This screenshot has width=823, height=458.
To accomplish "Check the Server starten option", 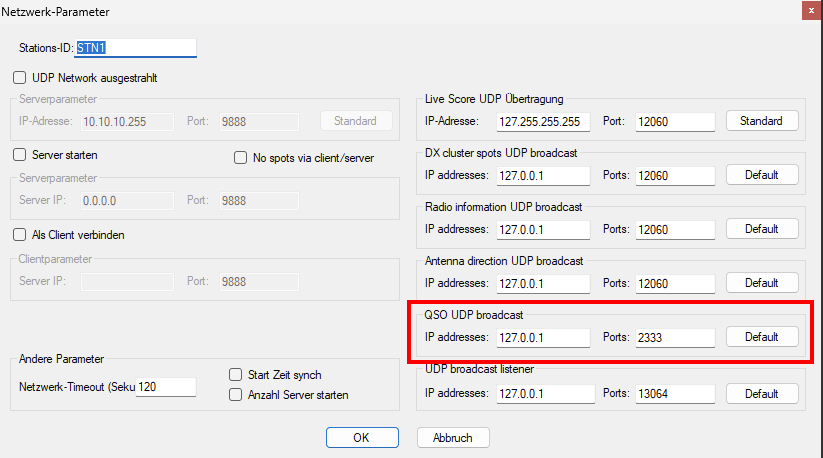I will tap(19, 155).
